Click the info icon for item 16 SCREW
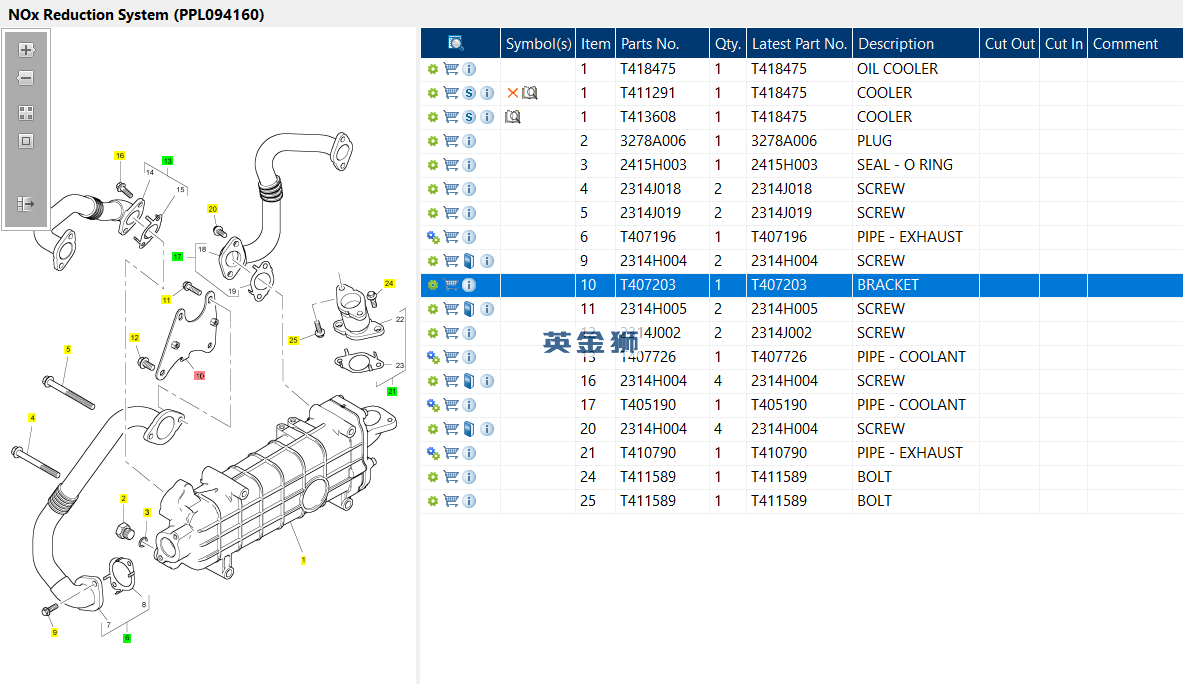 point(487,381)
